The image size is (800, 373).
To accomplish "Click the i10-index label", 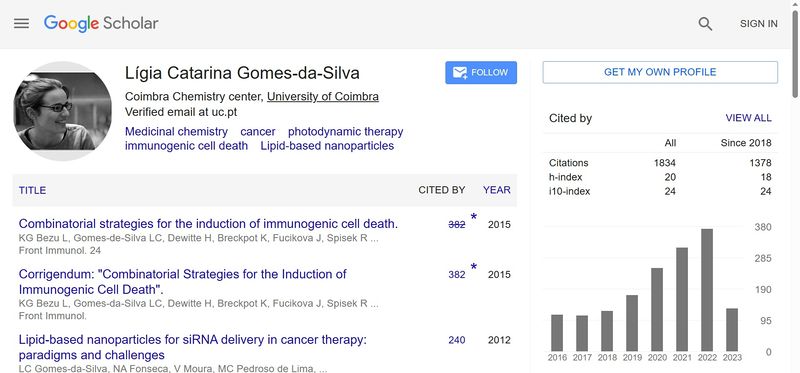I will point(569,191).
